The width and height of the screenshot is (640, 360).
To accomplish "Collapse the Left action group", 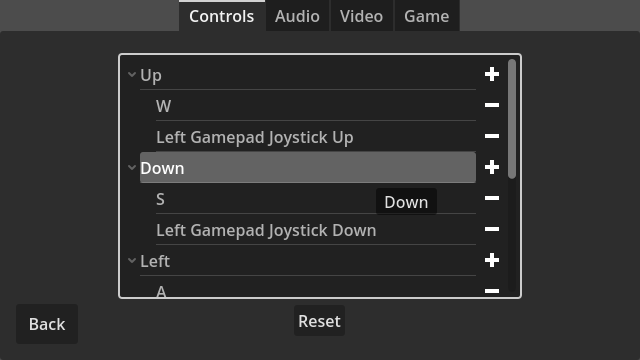I will pyautogui.click(x=132, y=260).
